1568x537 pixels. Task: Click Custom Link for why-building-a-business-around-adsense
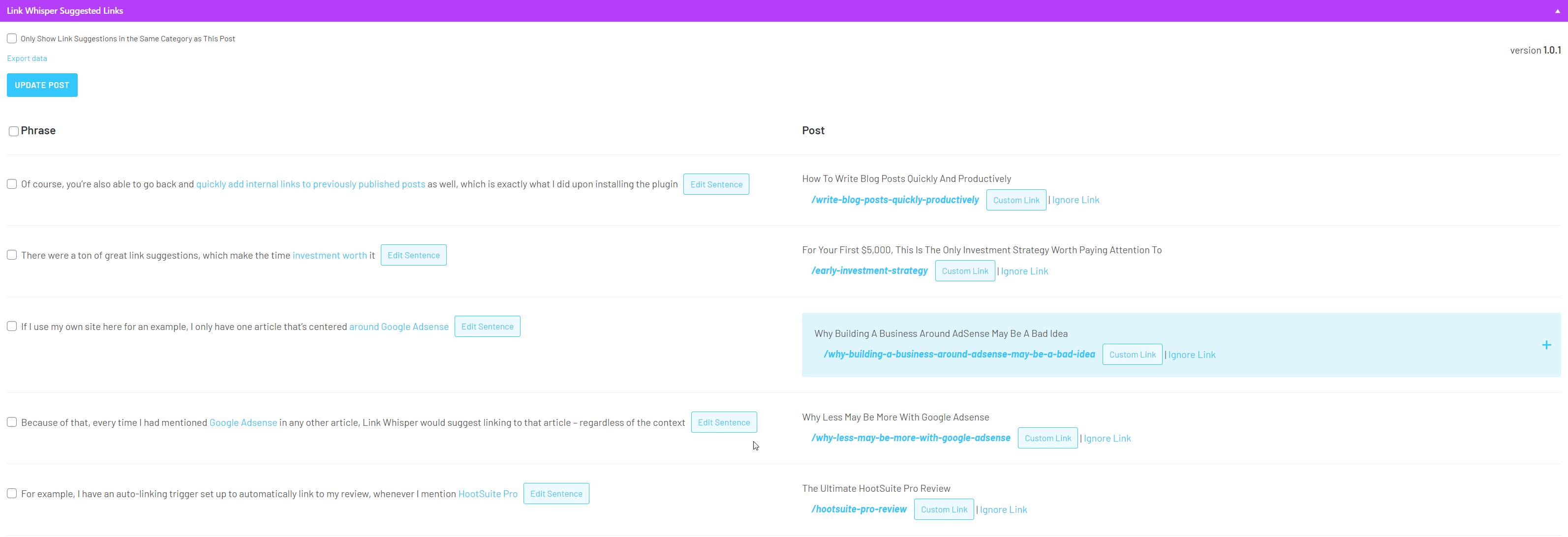pyautogui.click(x=1131, y=354)
